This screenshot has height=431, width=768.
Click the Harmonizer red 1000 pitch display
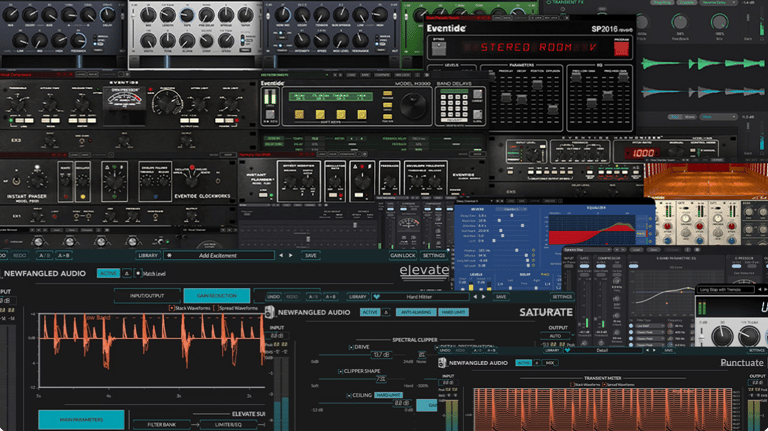(x=643, y=153)
